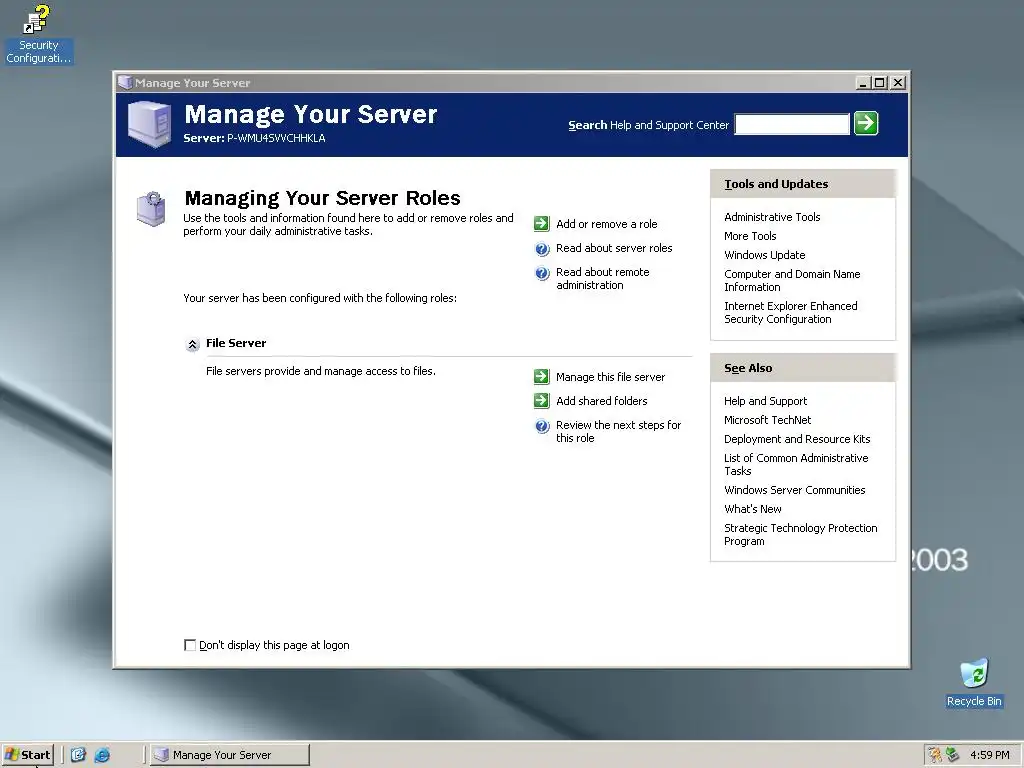
Task: Open Microsoft TechNet link
Action: [x=767, y=420]
